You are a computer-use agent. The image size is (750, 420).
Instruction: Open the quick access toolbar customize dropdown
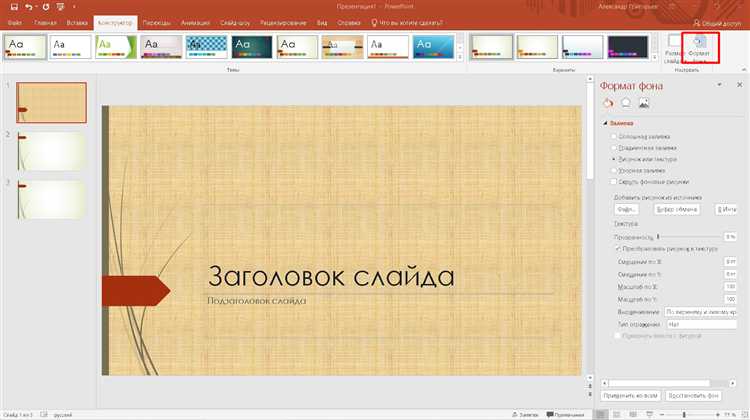[x=74, y=7]
